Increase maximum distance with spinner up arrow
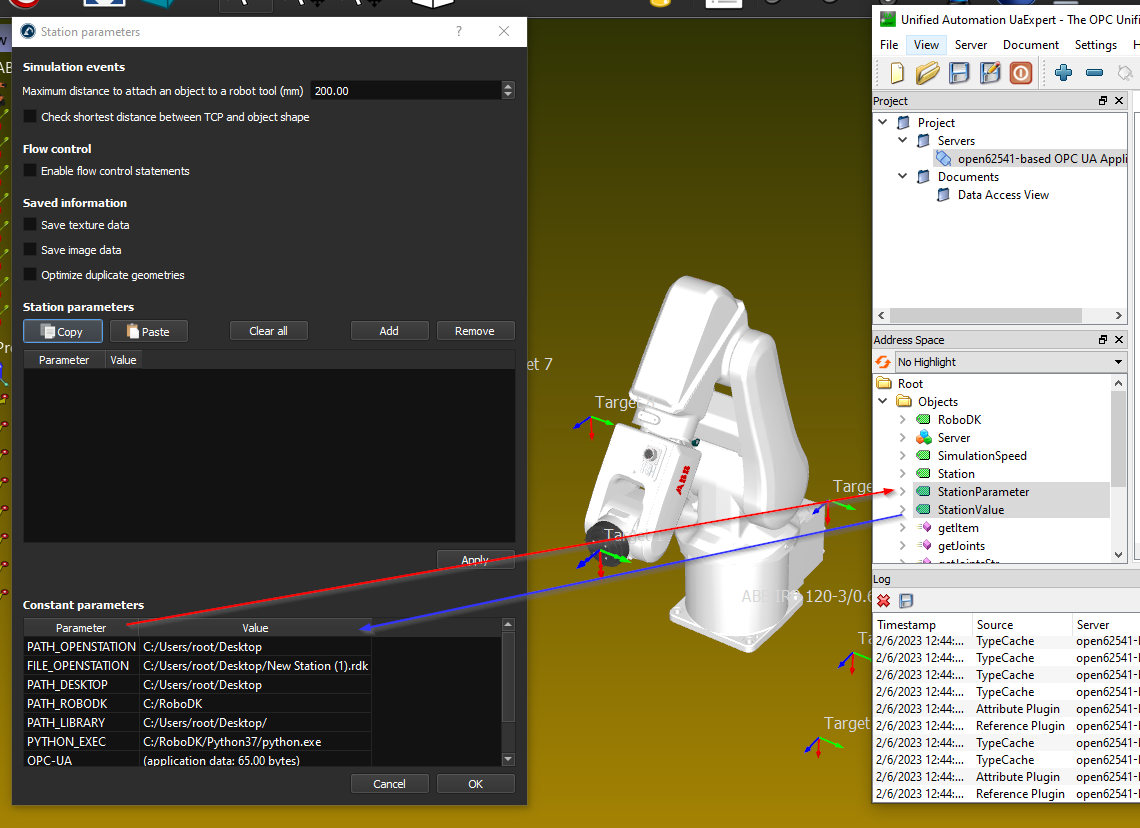The image size is (1140, 828). pyautogui.click(x=508, y=86)
